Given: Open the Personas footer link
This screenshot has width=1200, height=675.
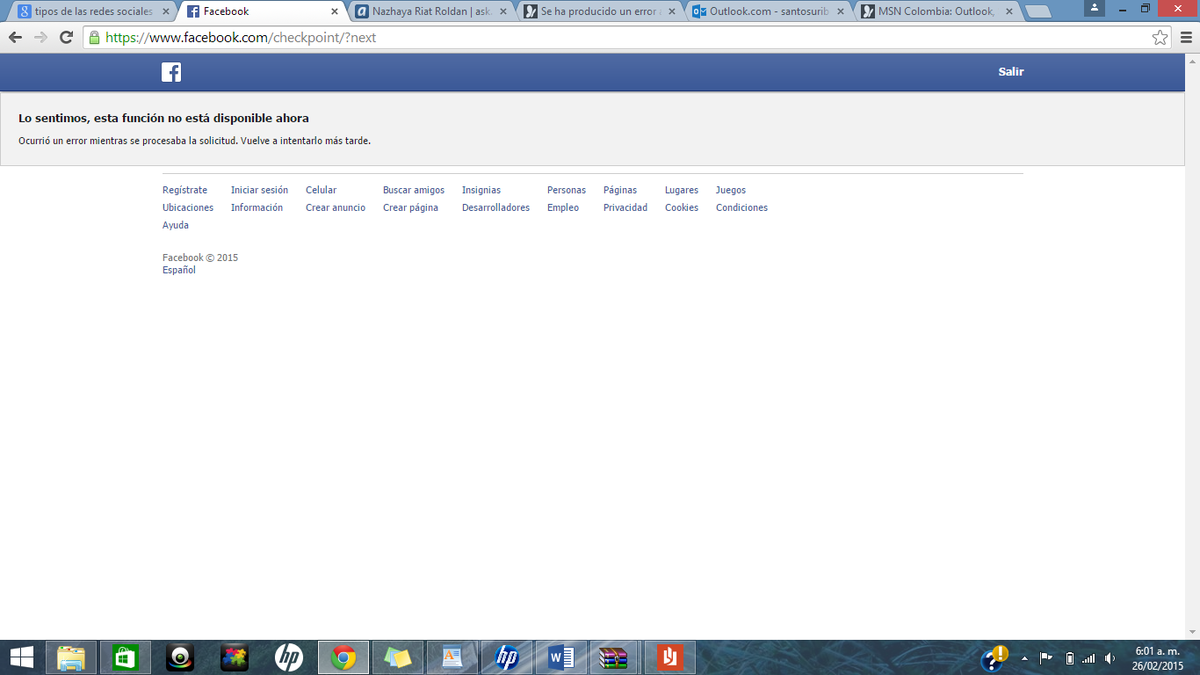Looking at the screenshot, I should [x=566, y=190].
